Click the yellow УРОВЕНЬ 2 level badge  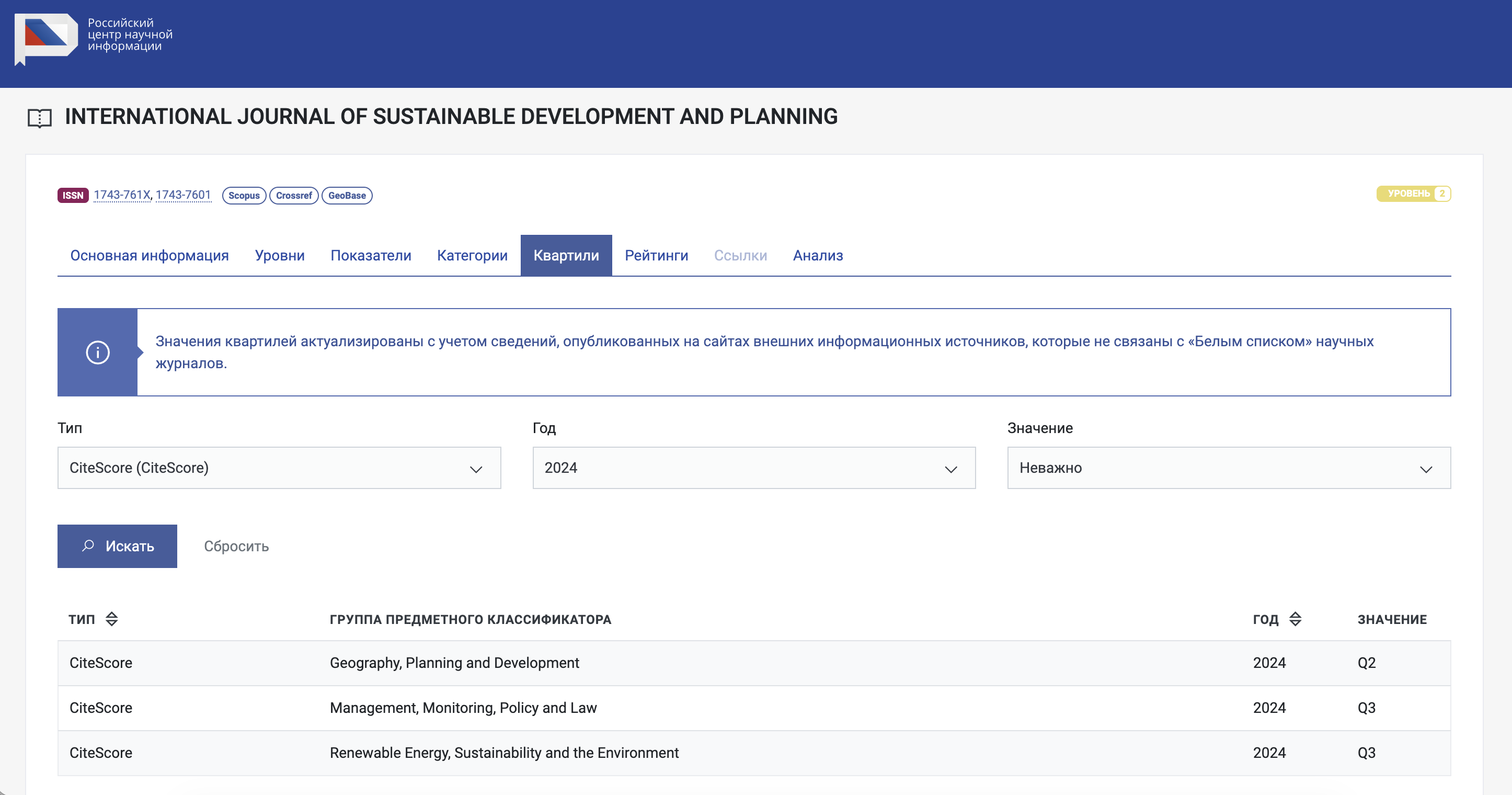point(1413,194)
